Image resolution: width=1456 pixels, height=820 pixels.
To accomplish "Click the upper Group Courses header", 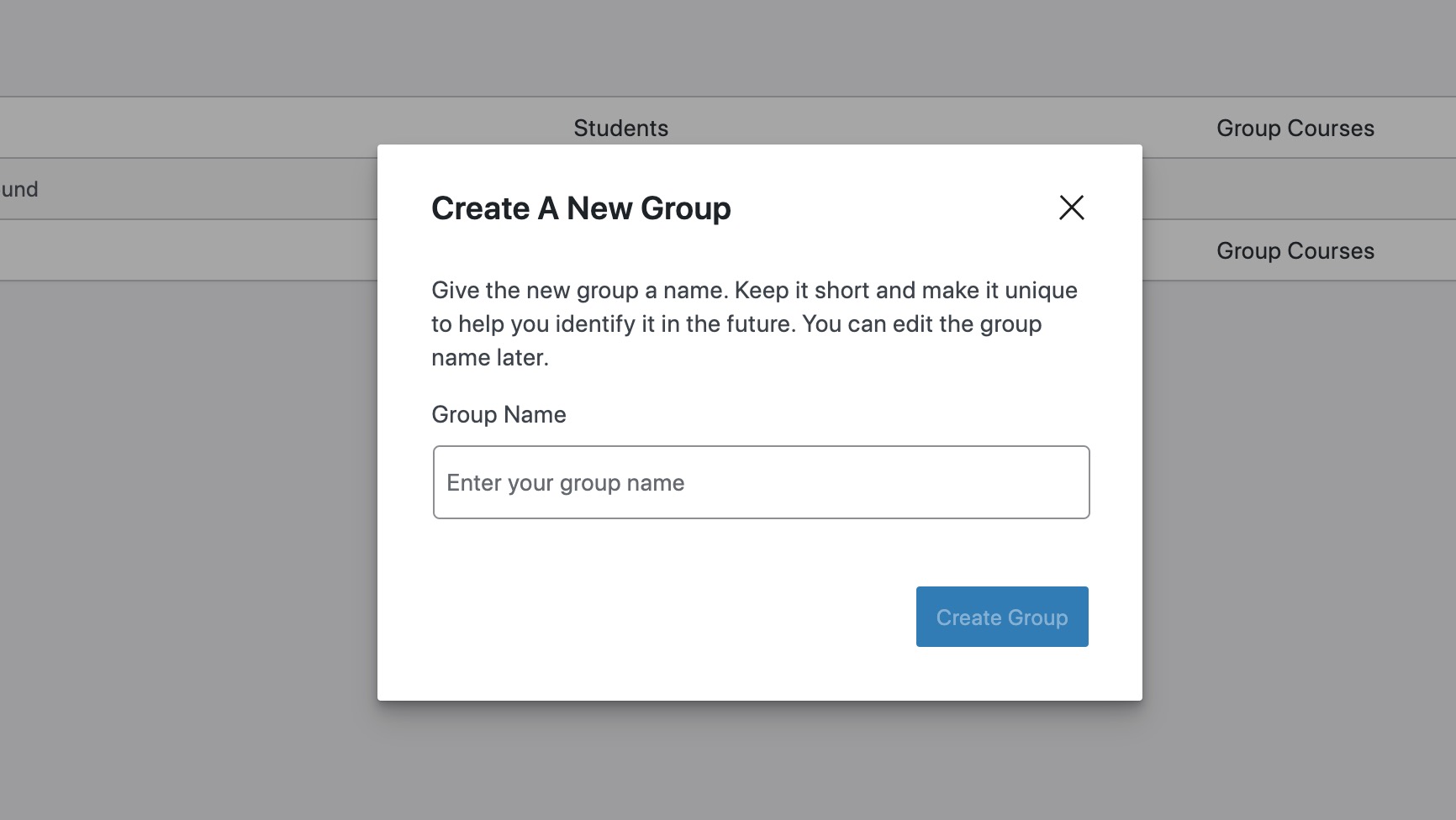I will click(1295, 128).
